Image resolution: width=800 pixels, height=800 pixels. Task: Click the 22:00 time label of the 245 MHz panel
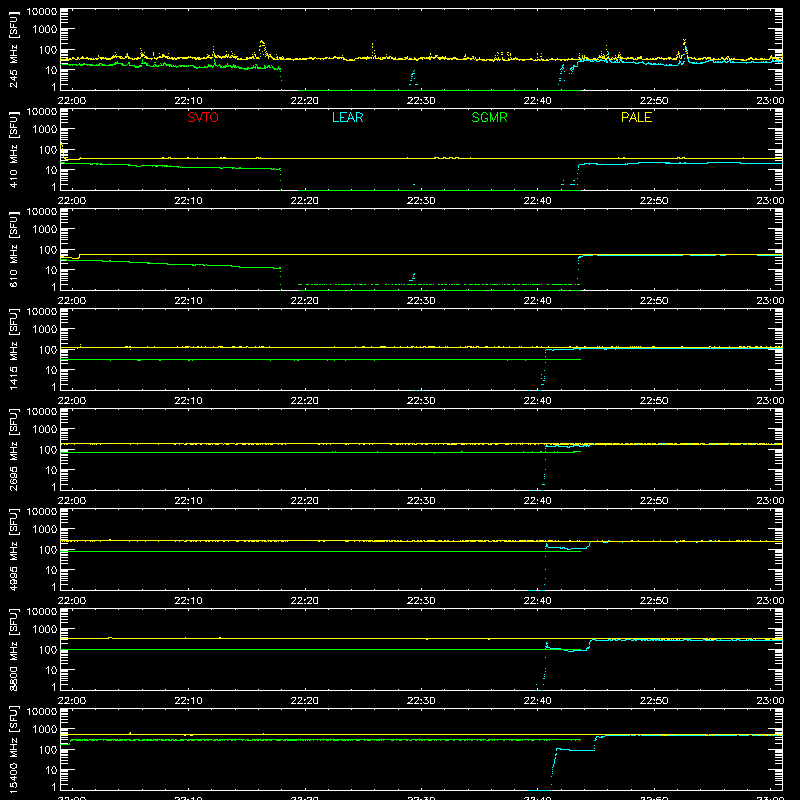coord(71,101)
